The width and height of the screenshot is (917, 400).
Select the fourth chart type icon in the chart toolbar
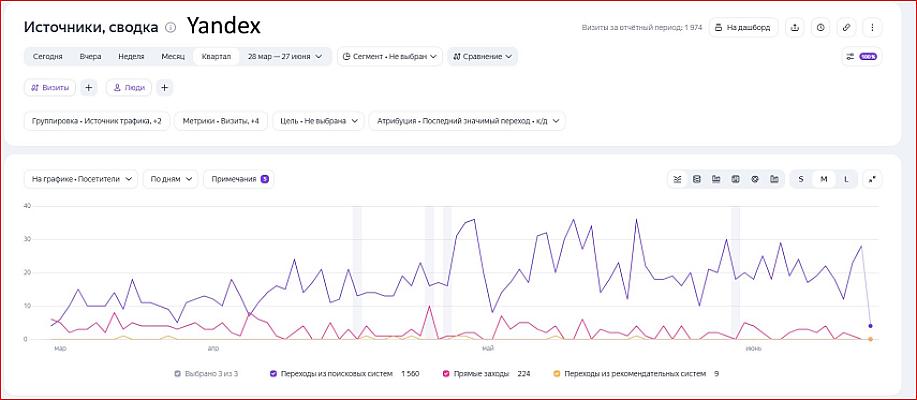click(x=735, y=179)
